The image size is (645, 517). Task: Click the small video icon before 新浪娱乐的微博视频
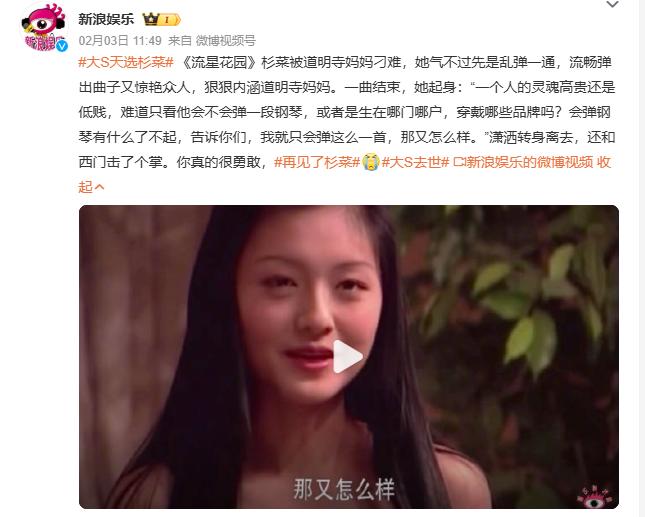coord(459,162)
